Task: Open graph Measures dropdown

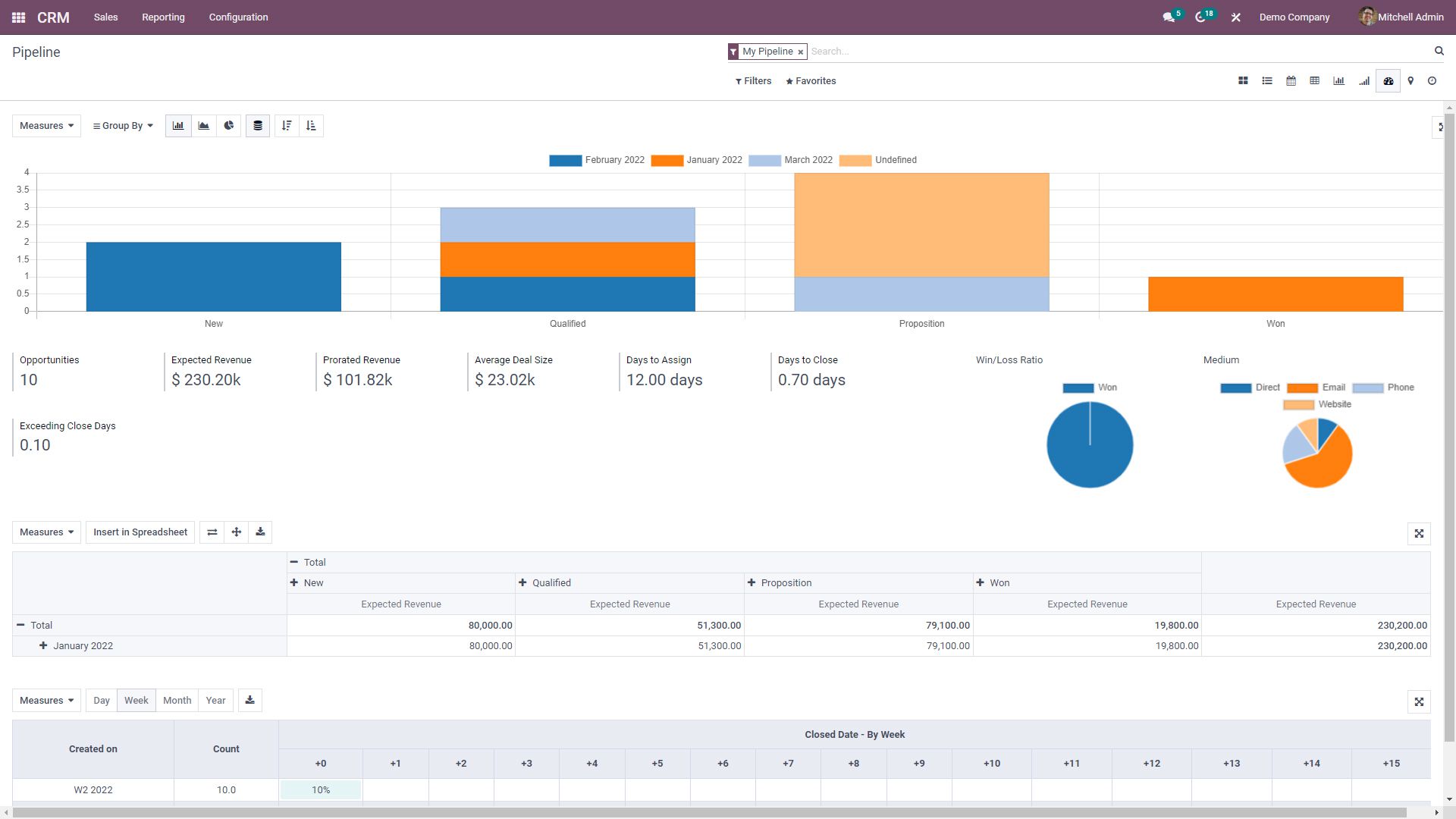Action: [46, 126]
